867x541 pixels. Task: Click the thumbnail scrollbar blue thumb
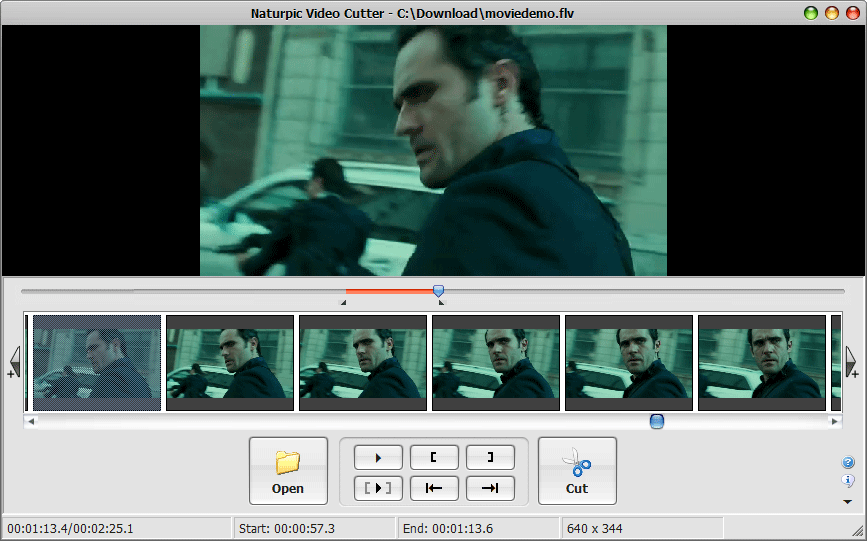tap(656, 422)
